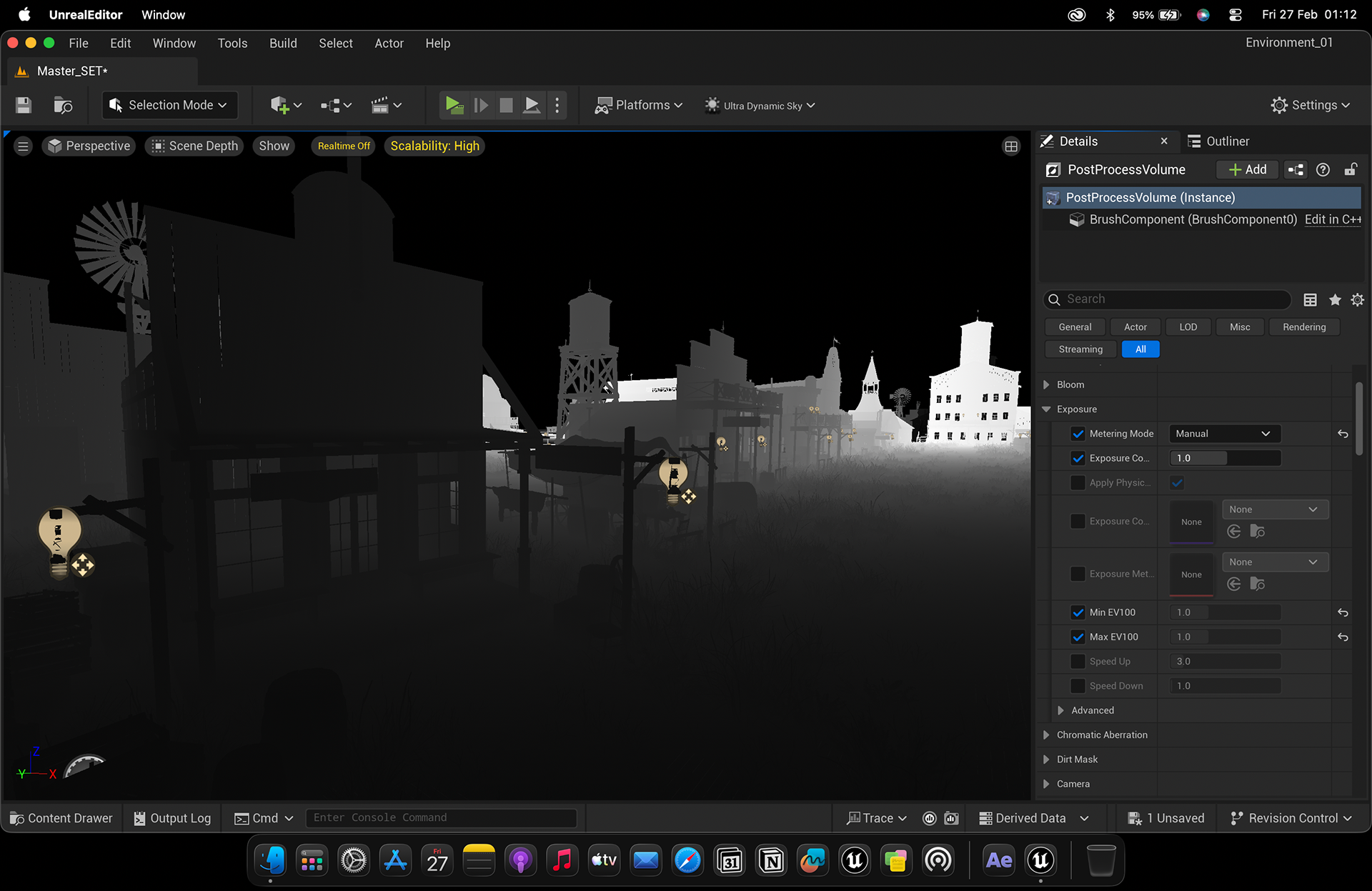Click the green Play in editor button

click(x=453, y=105)
